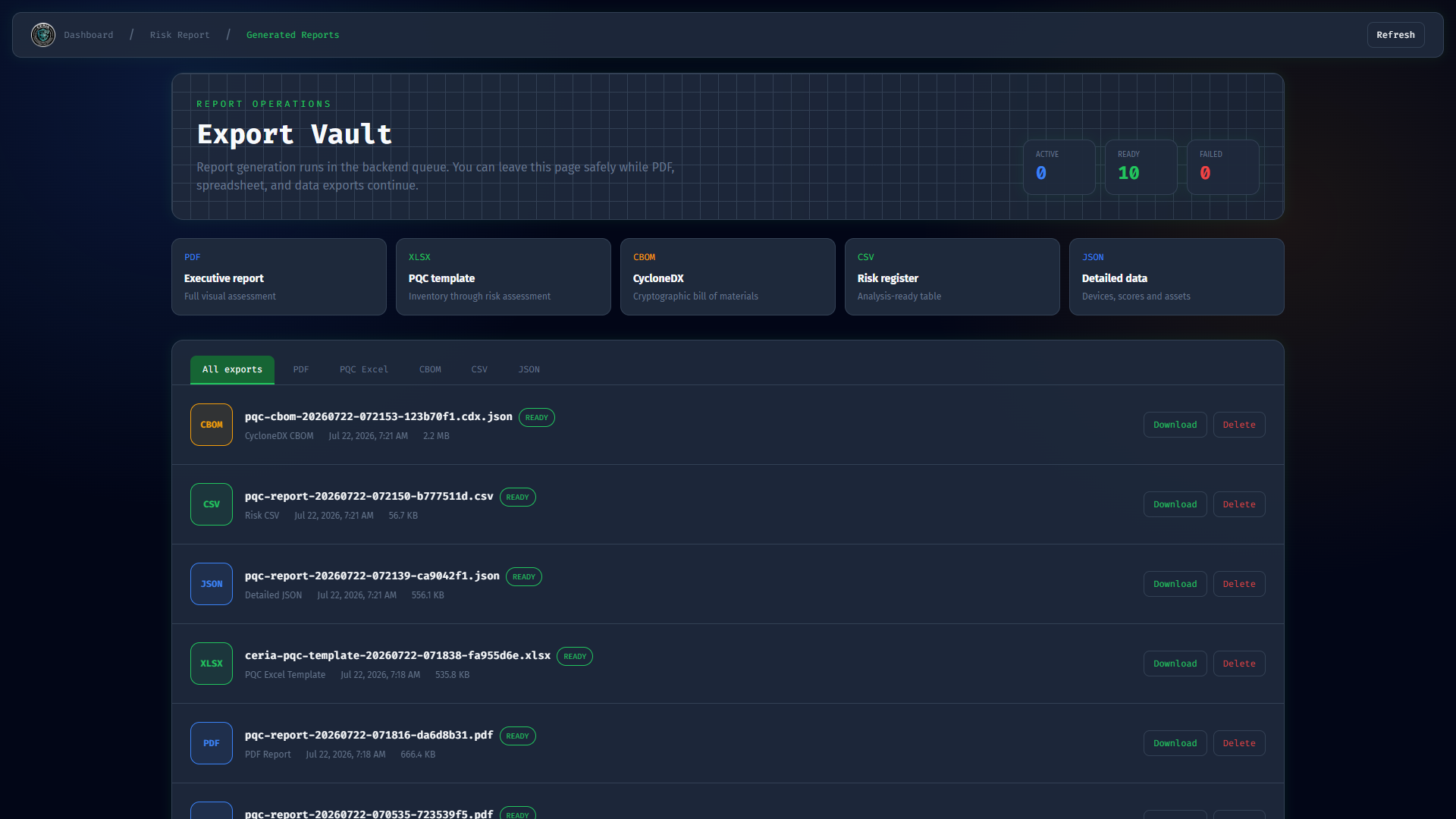
Task: Click filename pqc-cbom-20260722-072153-123b70f1.cdx.json
Action: coord(378,416)
